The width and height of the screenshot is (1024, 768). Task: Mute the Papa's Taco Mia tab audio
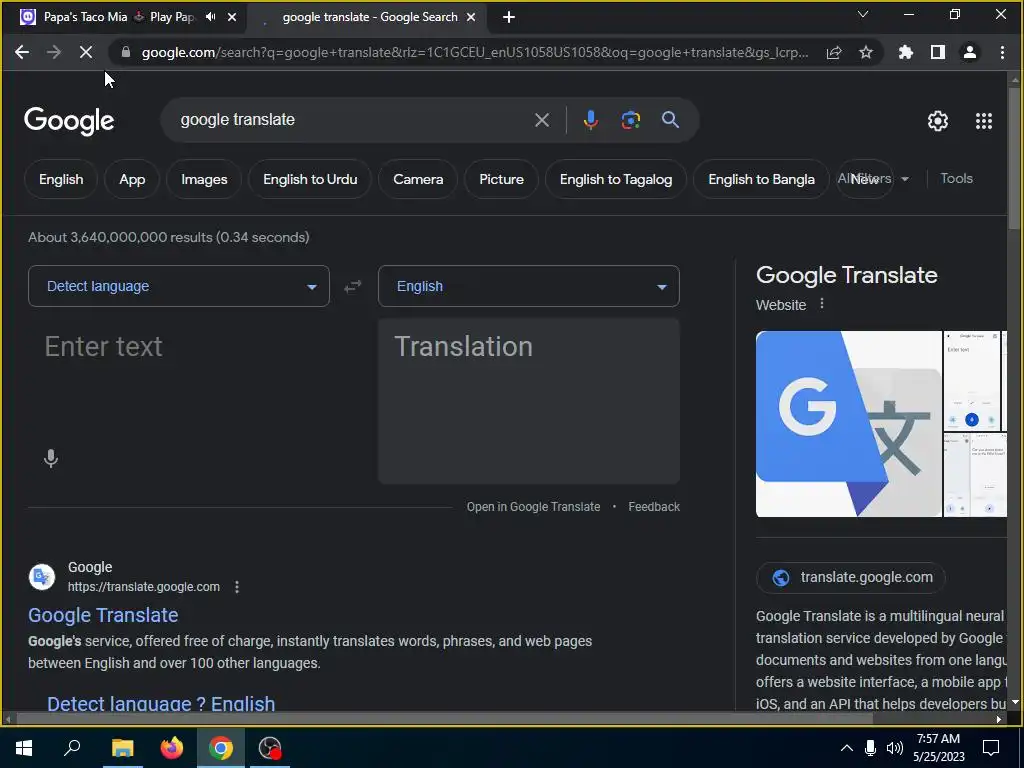pos(210,17)
